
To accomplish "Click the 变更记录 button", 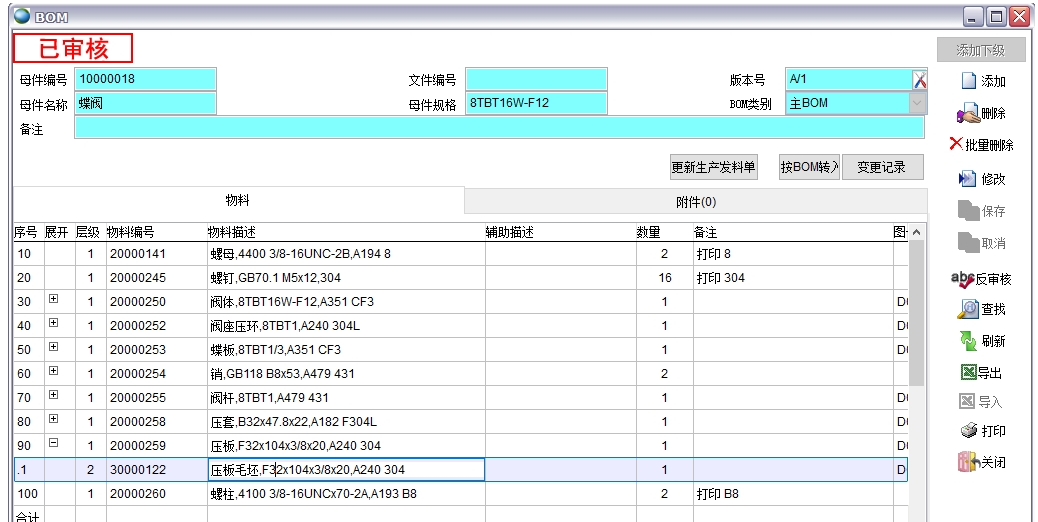I will click(882, 167).
